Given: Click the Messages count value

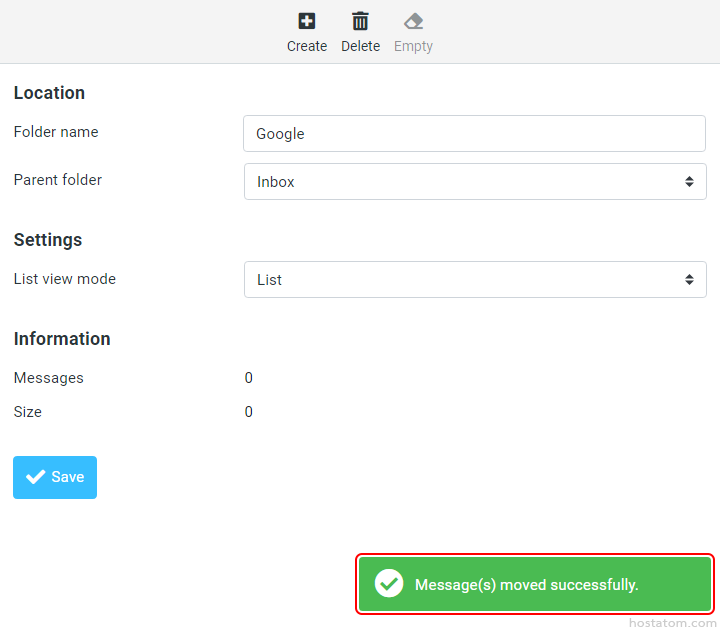Looking at the screenshot, I should point(249,378).
